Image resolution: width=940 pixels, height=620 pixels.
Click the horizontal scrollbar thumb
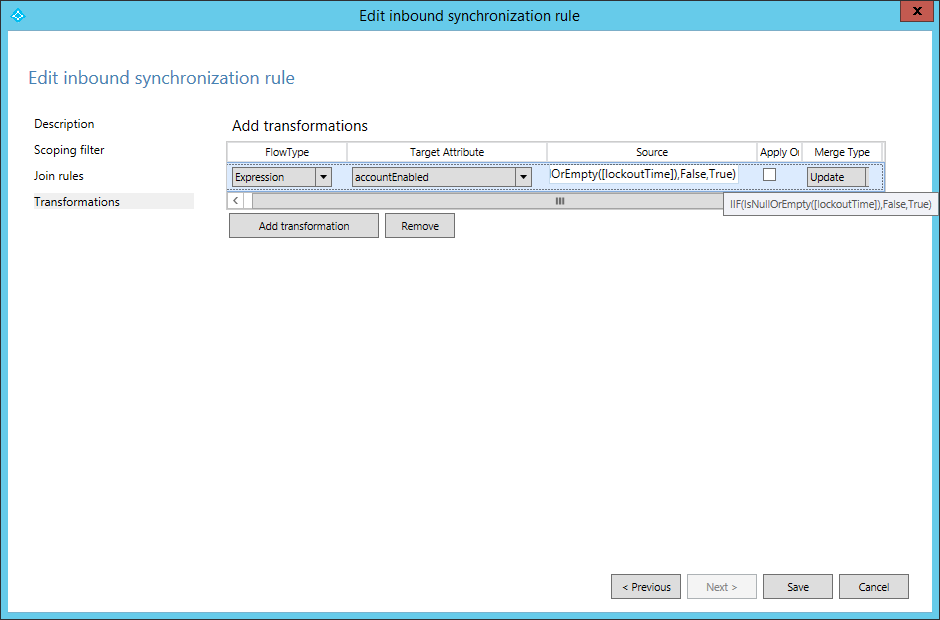[x=559, y=201]
